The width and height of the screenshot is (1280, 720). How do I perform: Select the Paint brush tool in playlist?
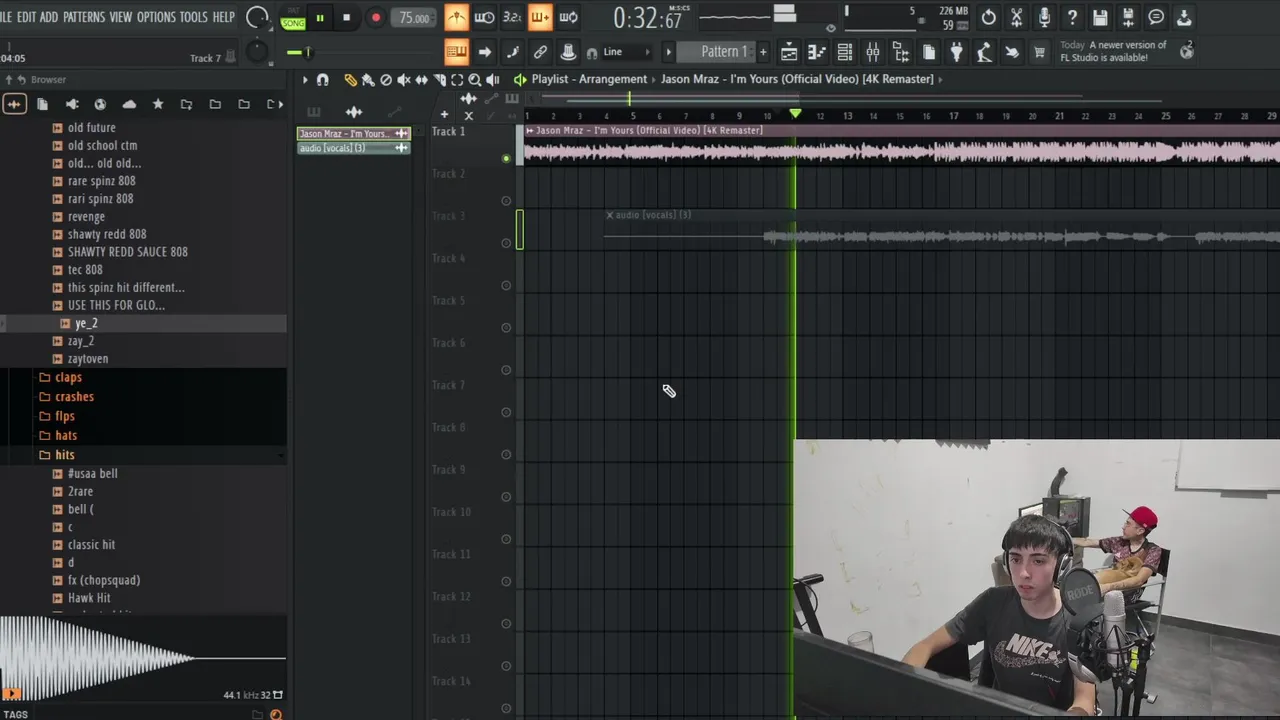[x=368, y=80]
